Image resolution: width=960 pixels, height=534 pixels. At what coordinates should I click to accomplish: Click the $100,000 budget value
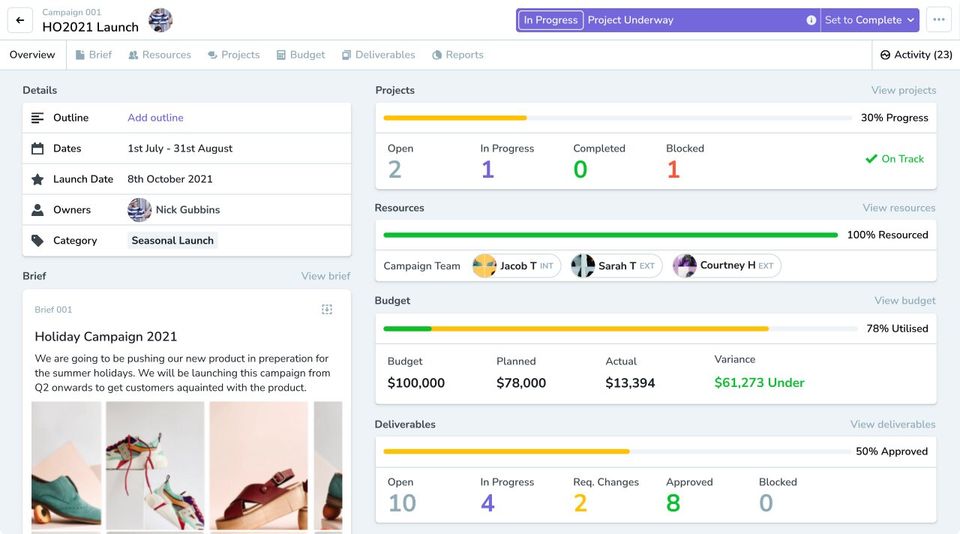coord(416,383)
